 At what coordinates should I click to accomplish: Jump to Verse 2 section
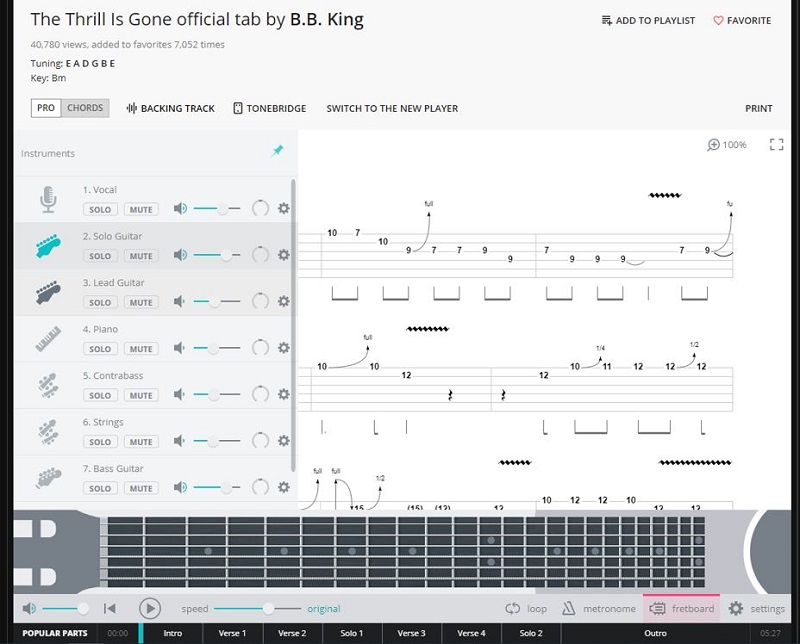tap(292, 633)
